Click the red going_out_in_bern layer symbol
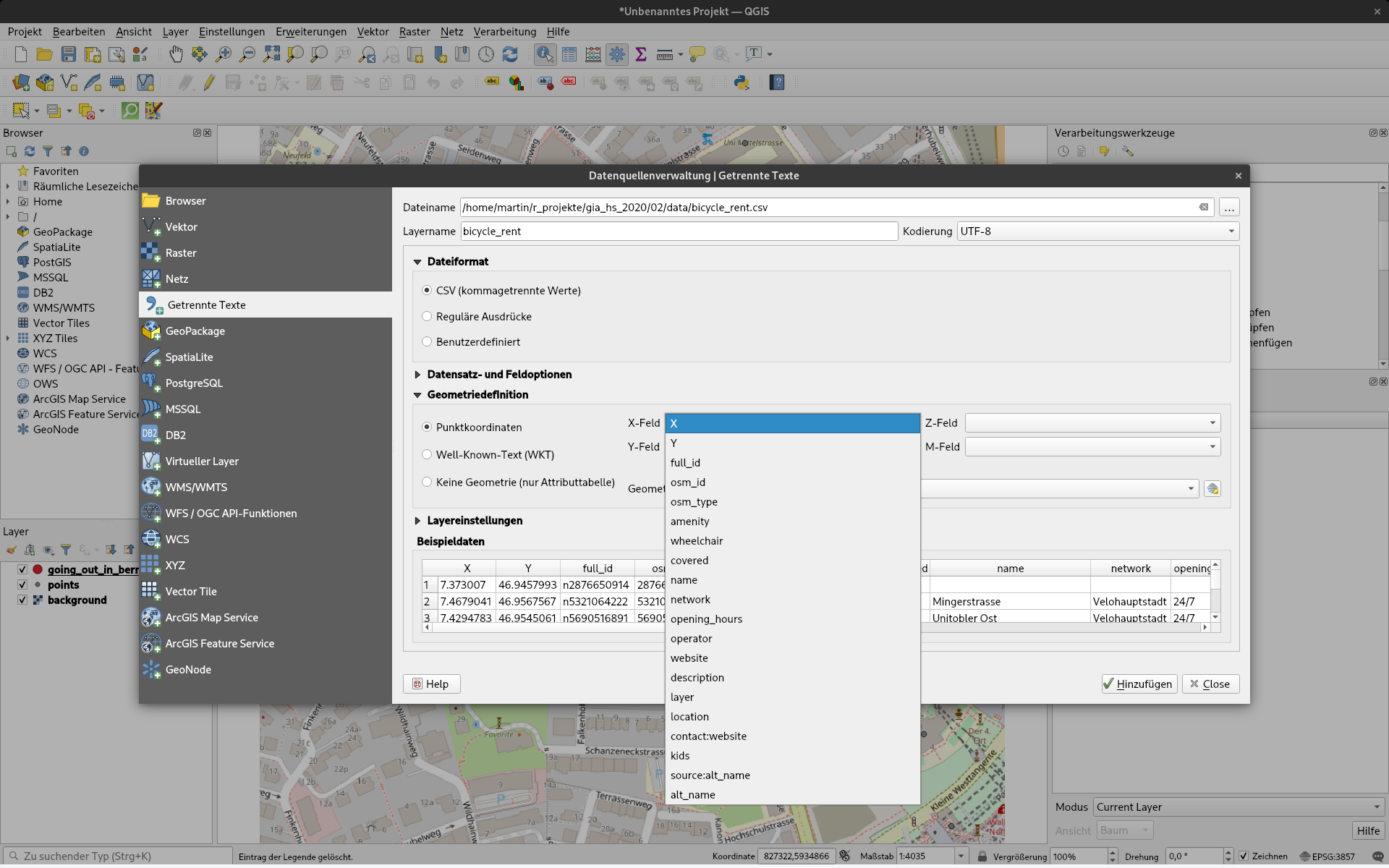Viewport: 1389px width, 868px height. tap(38, 570)
